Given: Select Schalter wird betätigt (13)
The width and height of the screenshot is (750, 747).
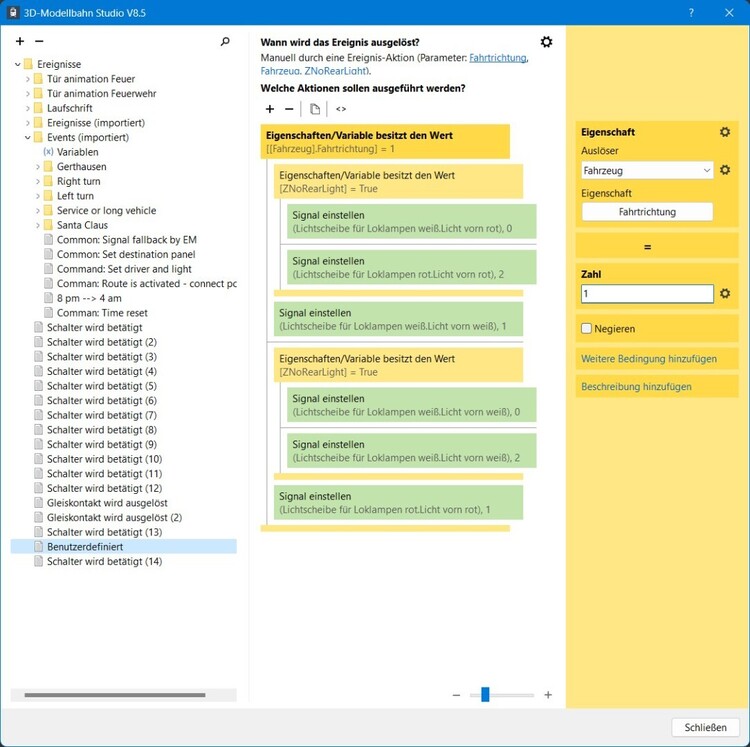Looking at the screenshot, I should (x=104, y=532).
